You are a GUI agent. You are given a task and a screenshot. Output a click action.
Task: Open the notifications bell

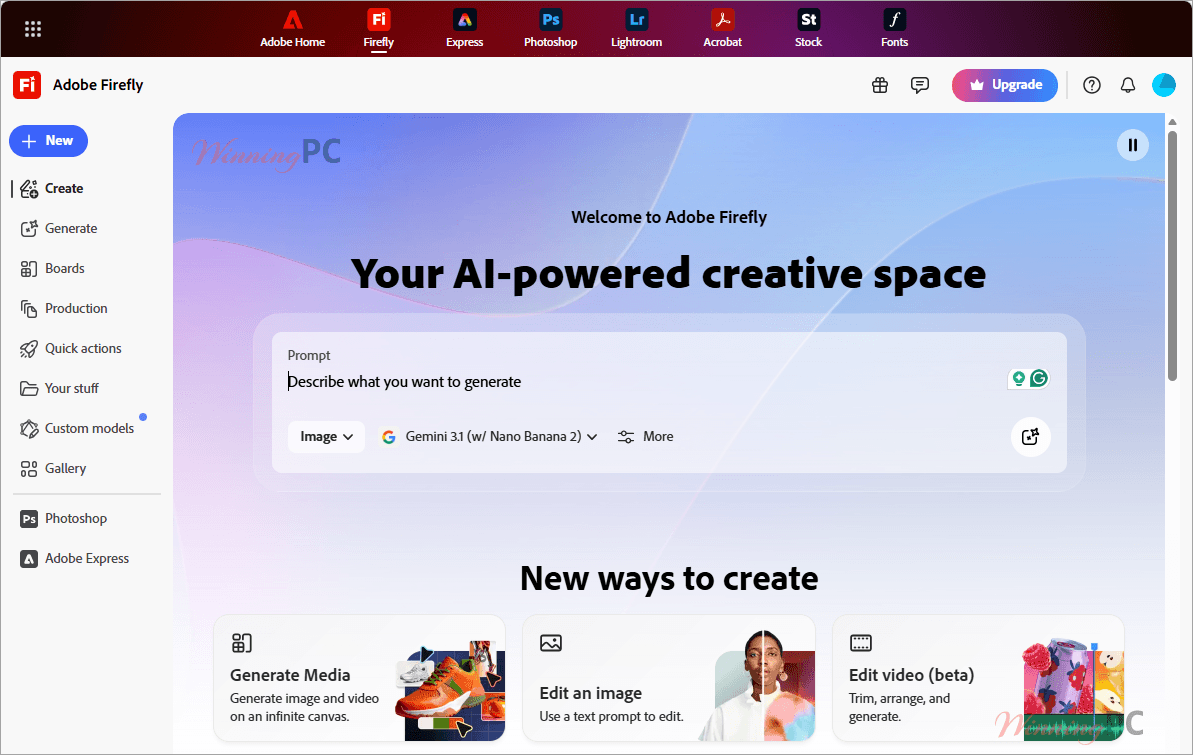1128,85
